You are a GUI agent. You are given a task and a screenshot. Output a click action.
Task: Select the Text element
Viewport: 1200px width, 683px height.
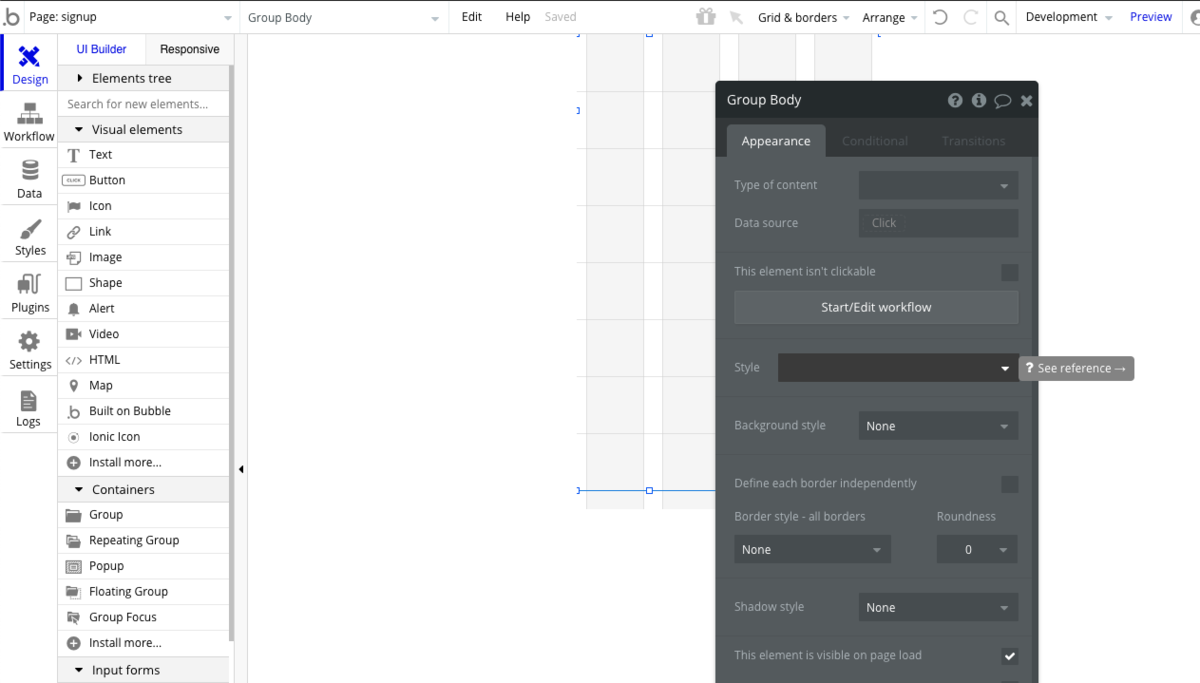(x=144, y=155)
